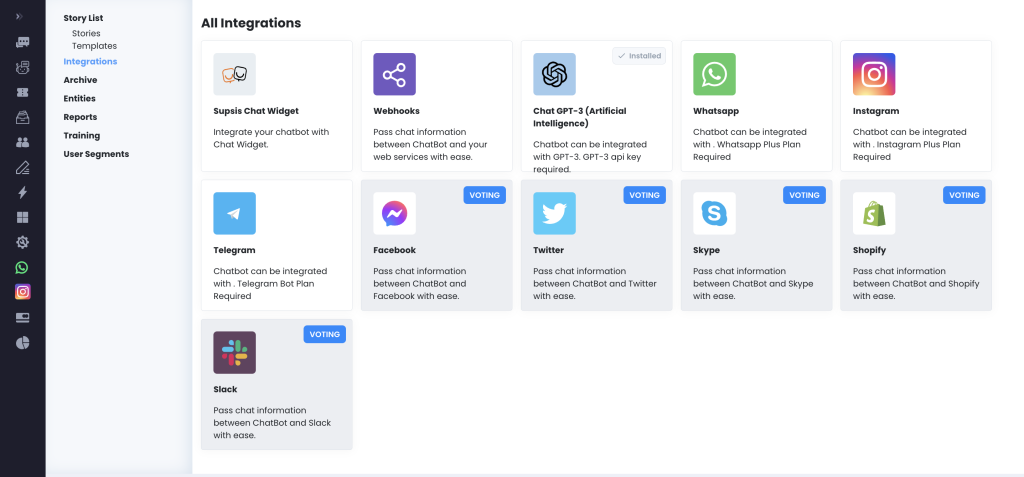Click 'between ChatBot and Slack' description
This screenshot has width=1024, height=477.
point(272,423)
